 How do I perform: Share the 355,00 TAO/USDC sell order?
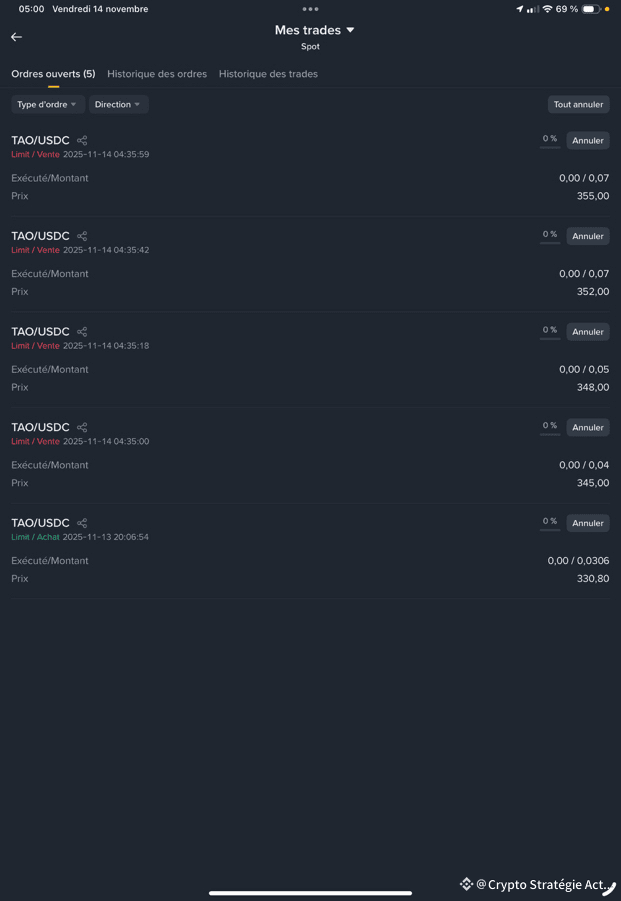82,141
